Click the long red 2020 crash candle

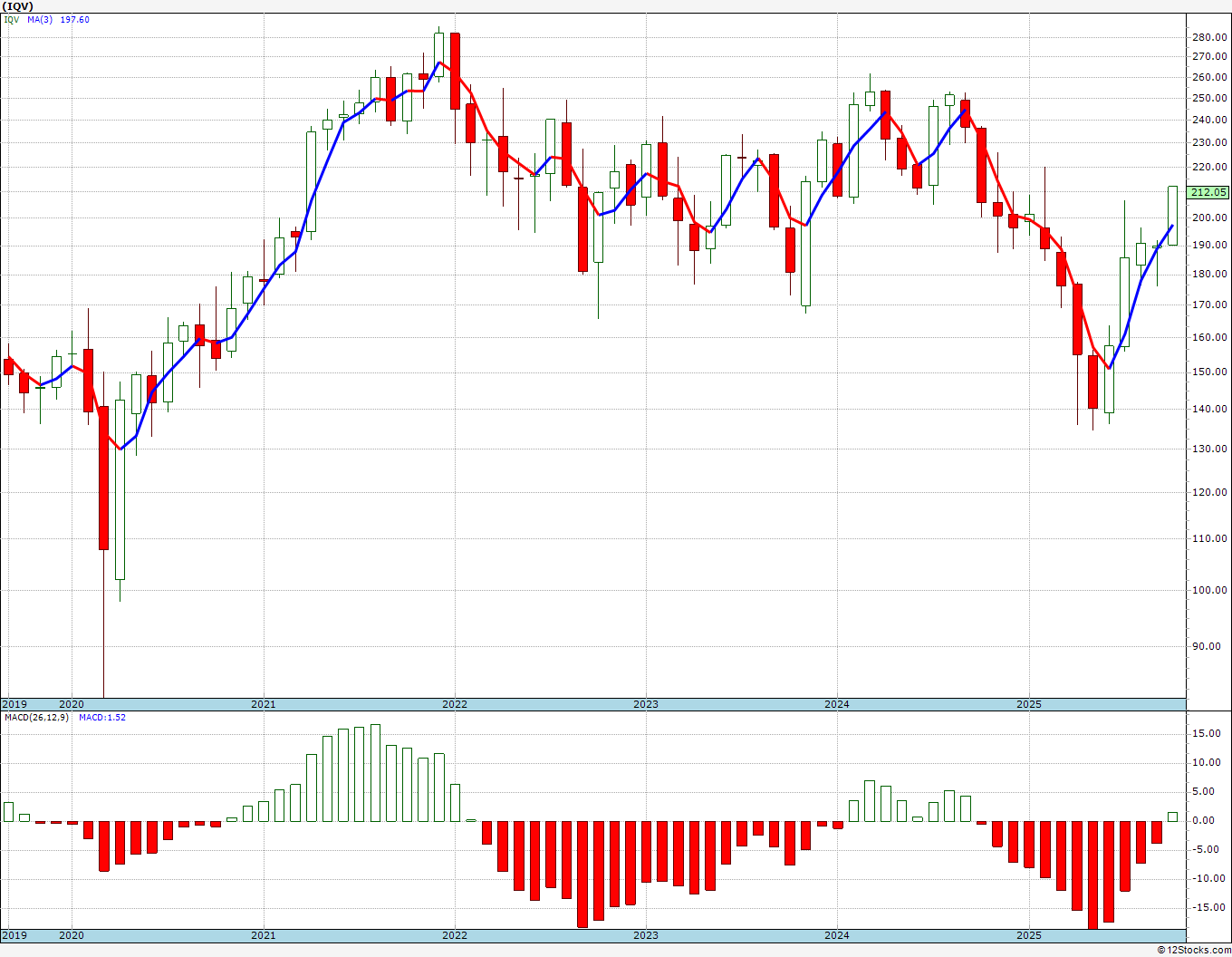pyautogui.click(x=103, y=478)
